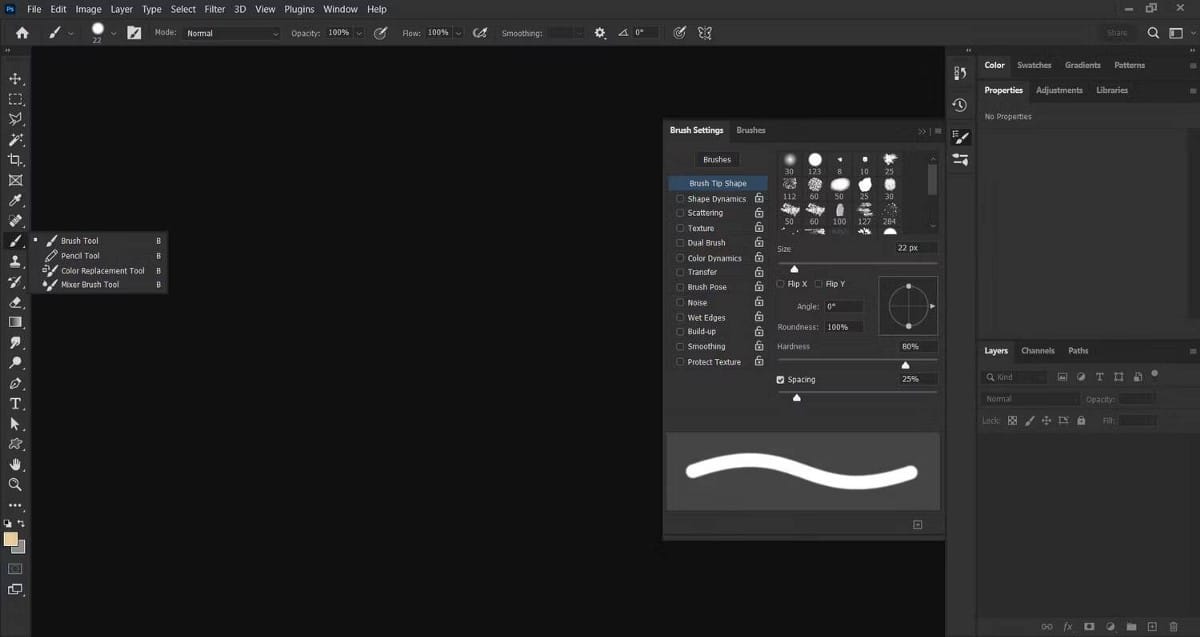Open the Flow dropdown arrow
1200x637 pixels.
pos(458,32)
